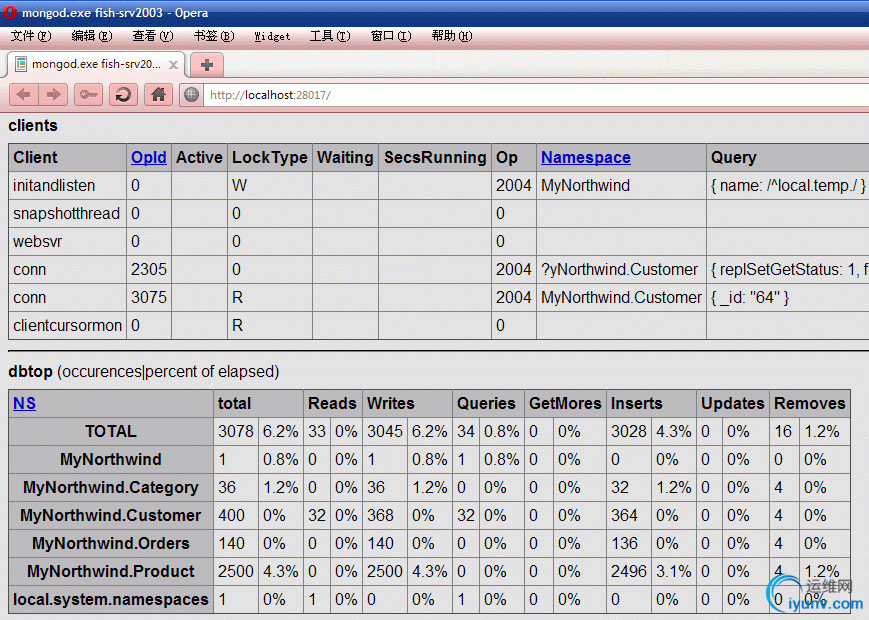Select the initandlisten client cell

click(68, 186)
